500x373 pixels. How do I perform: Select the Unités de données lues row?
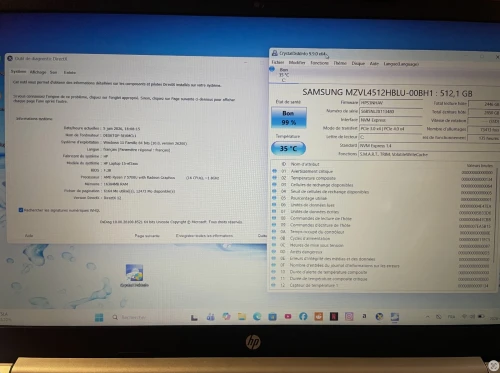[382, 205]
